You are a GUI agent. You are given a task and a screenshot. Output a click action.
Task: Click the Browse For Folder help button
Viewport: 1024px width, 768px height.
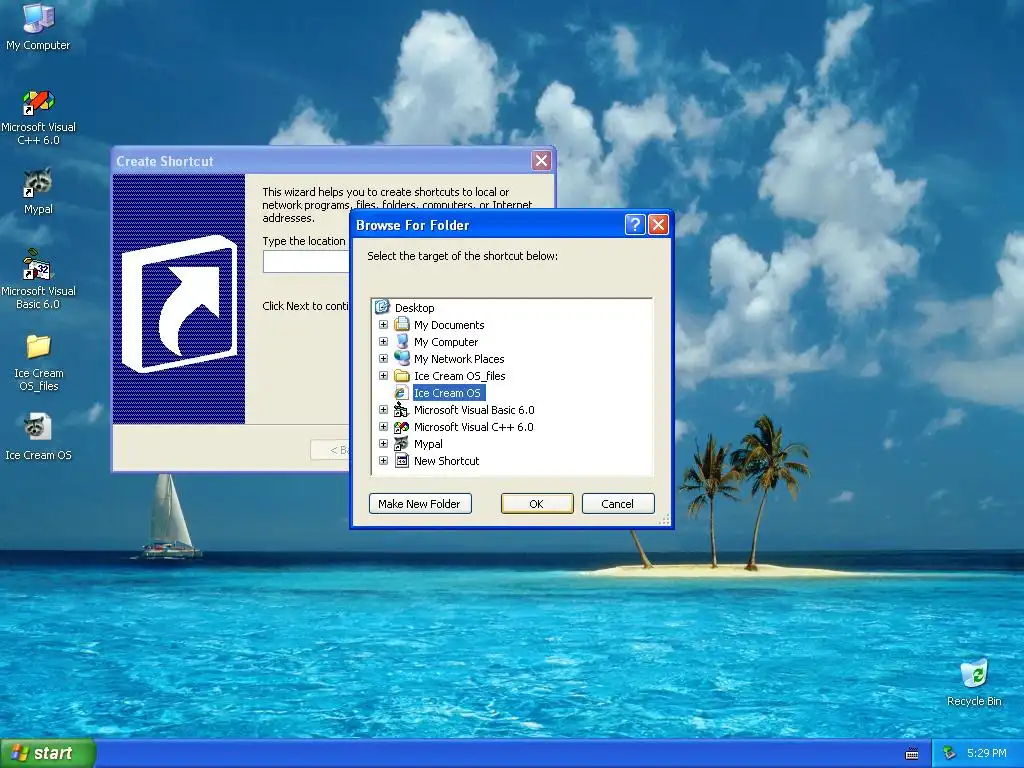(635, 225)
